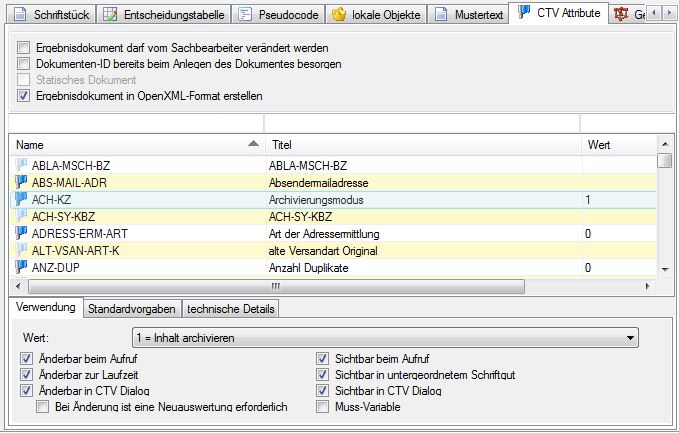Viewport: 680px width, 433px height.
Task: Click the Pseudocode tab icon
Action: [246, 14]
